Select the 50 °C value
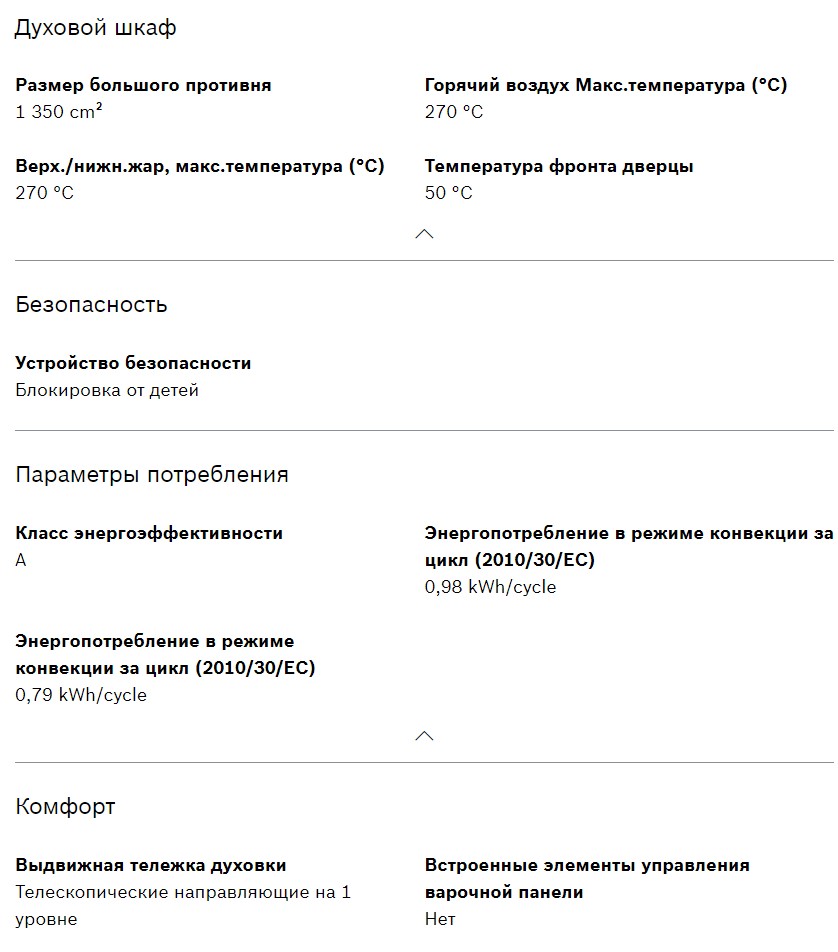This screenshot has width=838, height=952. (448, 193)
